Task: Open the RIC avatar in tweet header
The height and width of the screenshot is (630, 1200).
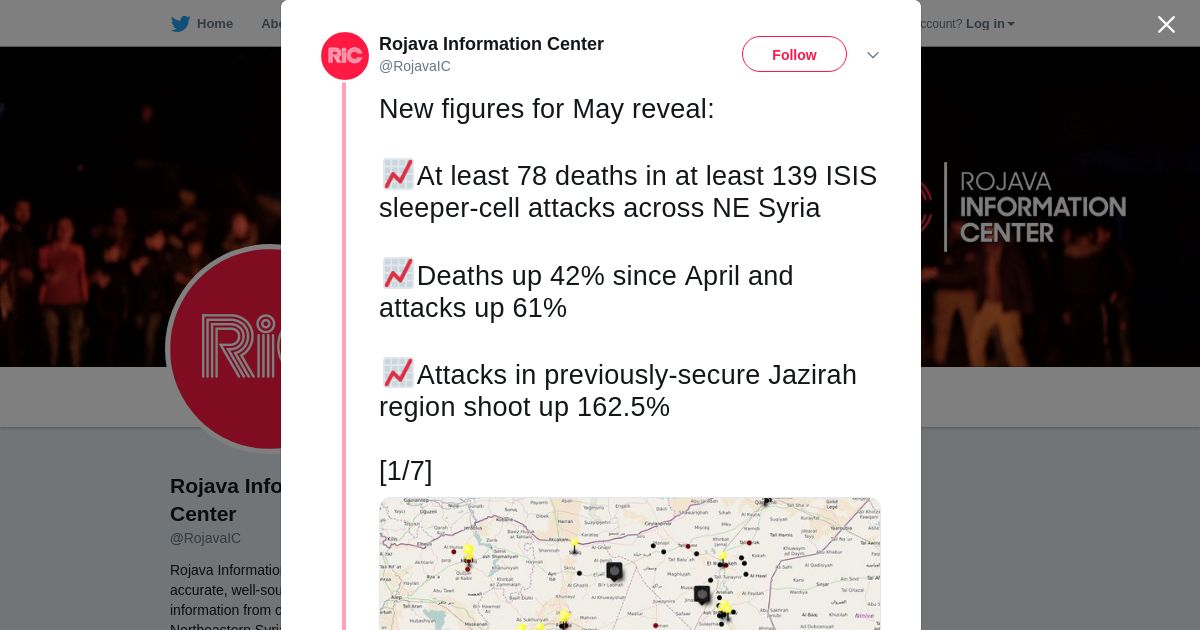Action: [x=345, y=56]
